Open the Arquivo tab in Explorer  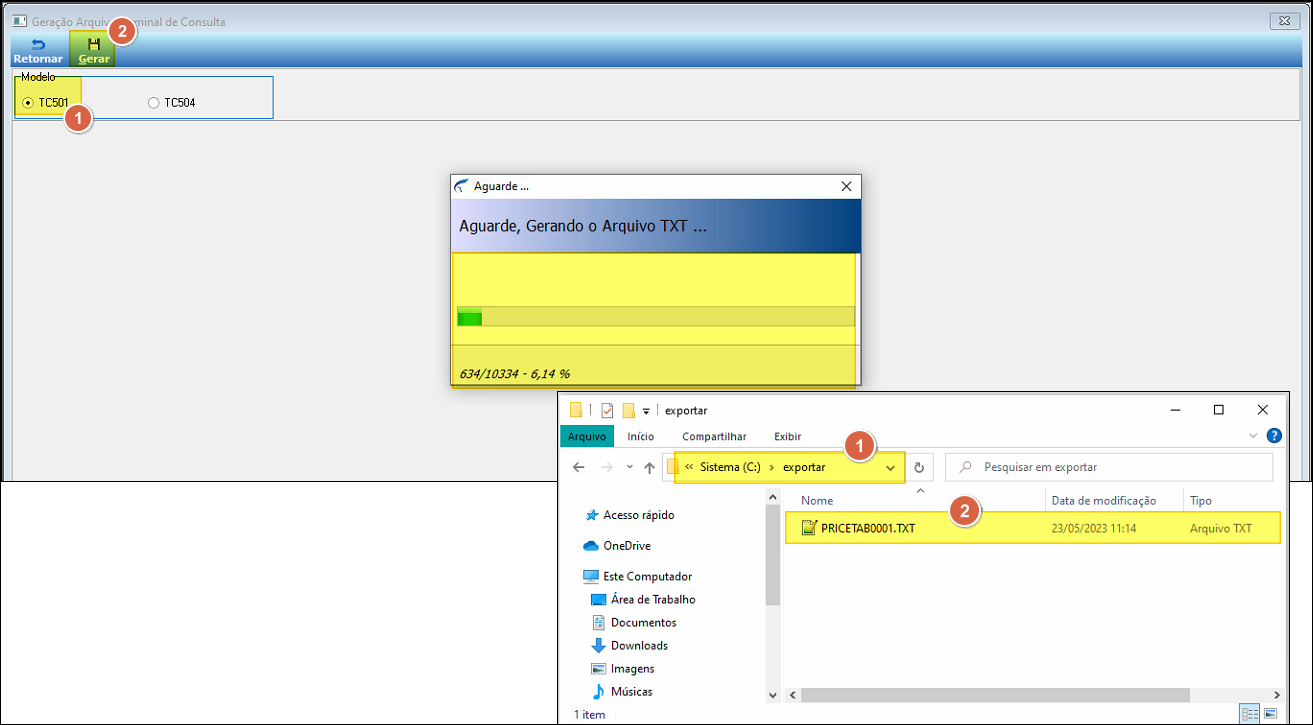click(x=587, y=436)
